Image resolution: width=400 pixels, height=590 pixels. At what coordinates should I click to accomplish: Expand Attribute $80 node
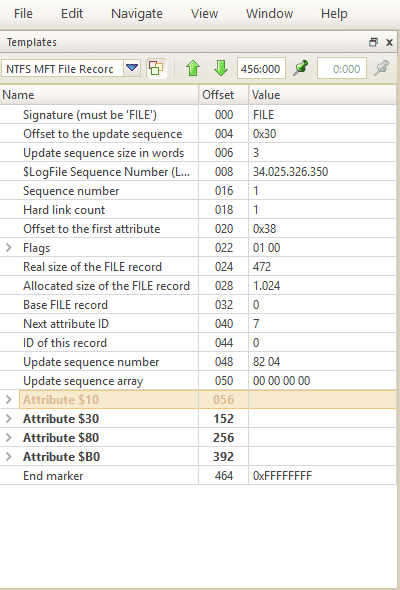(9, 438)
